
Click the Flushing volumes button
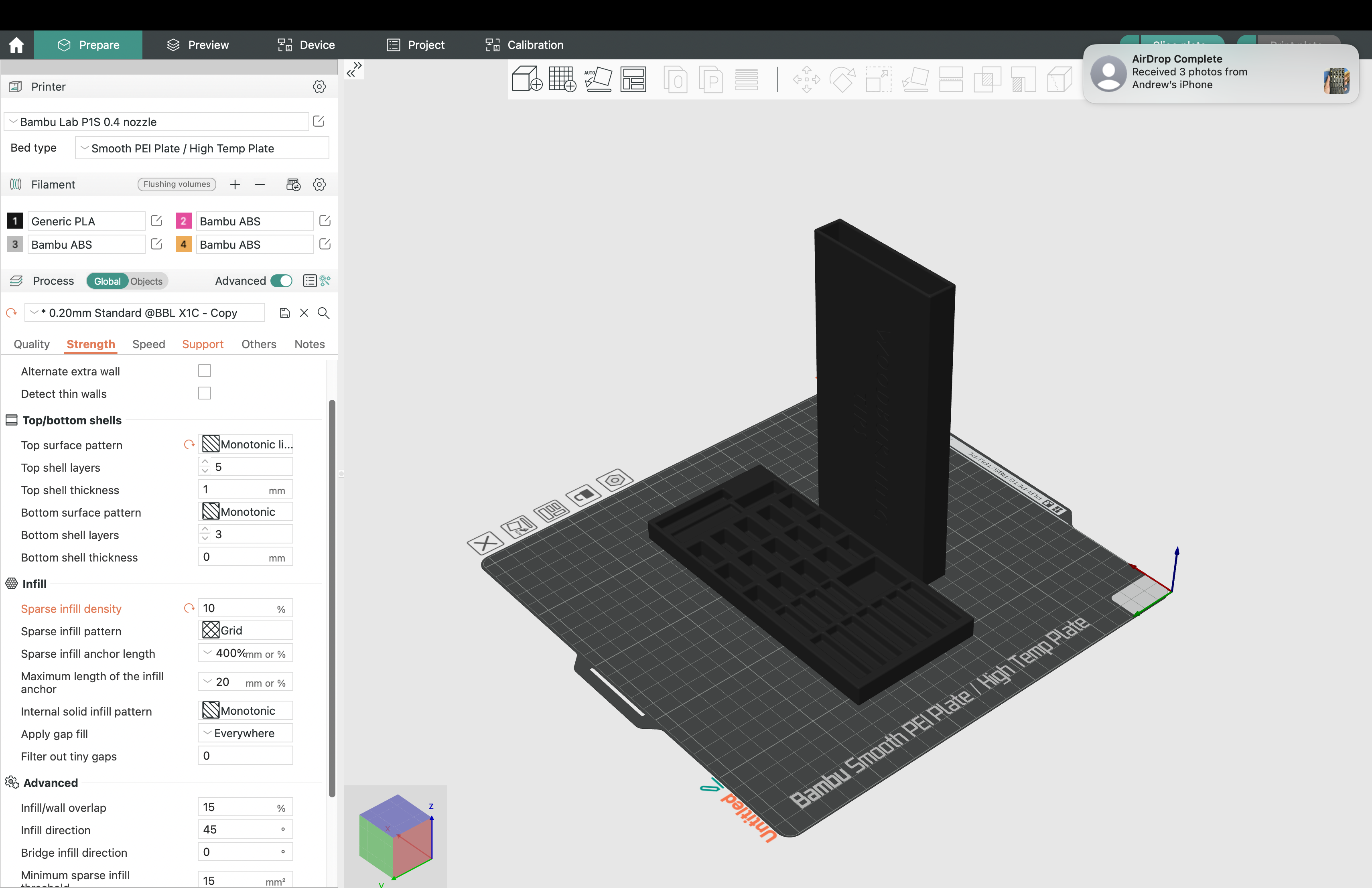pos(177,184)
